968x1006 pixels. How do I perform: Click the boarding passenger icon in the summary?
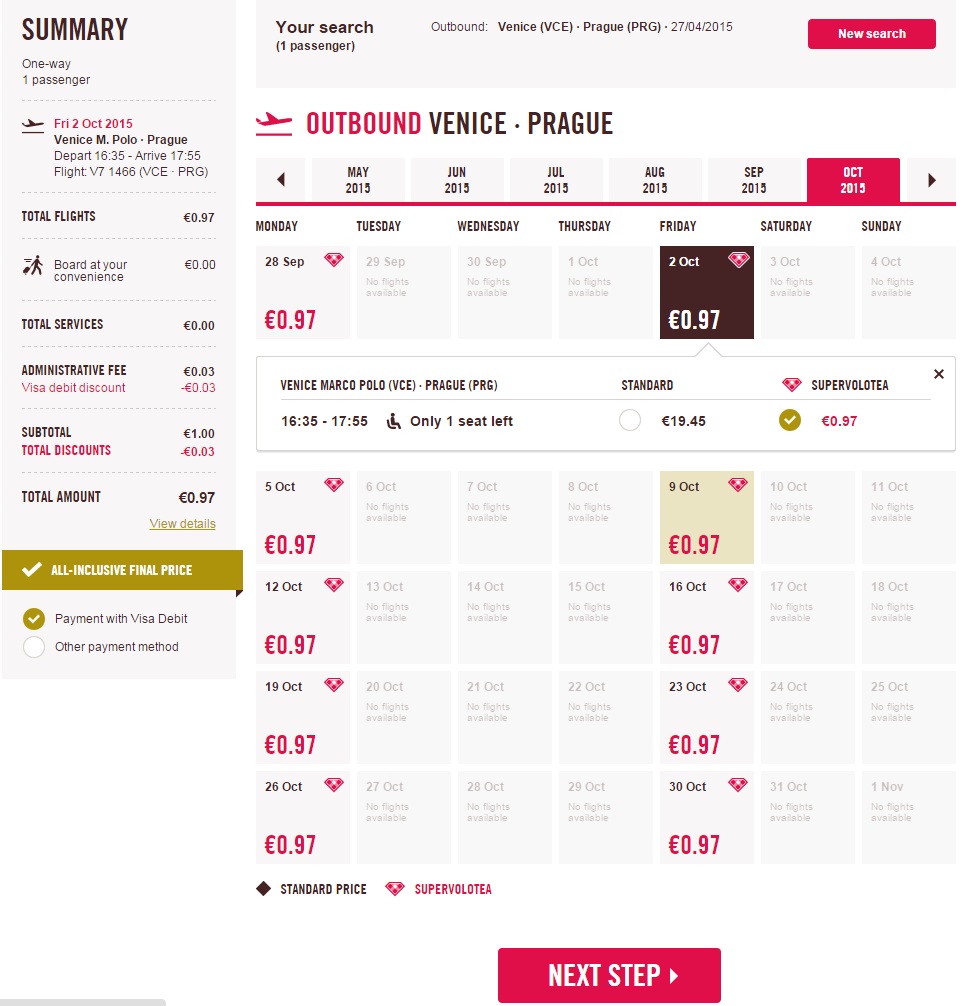(33, 265)
